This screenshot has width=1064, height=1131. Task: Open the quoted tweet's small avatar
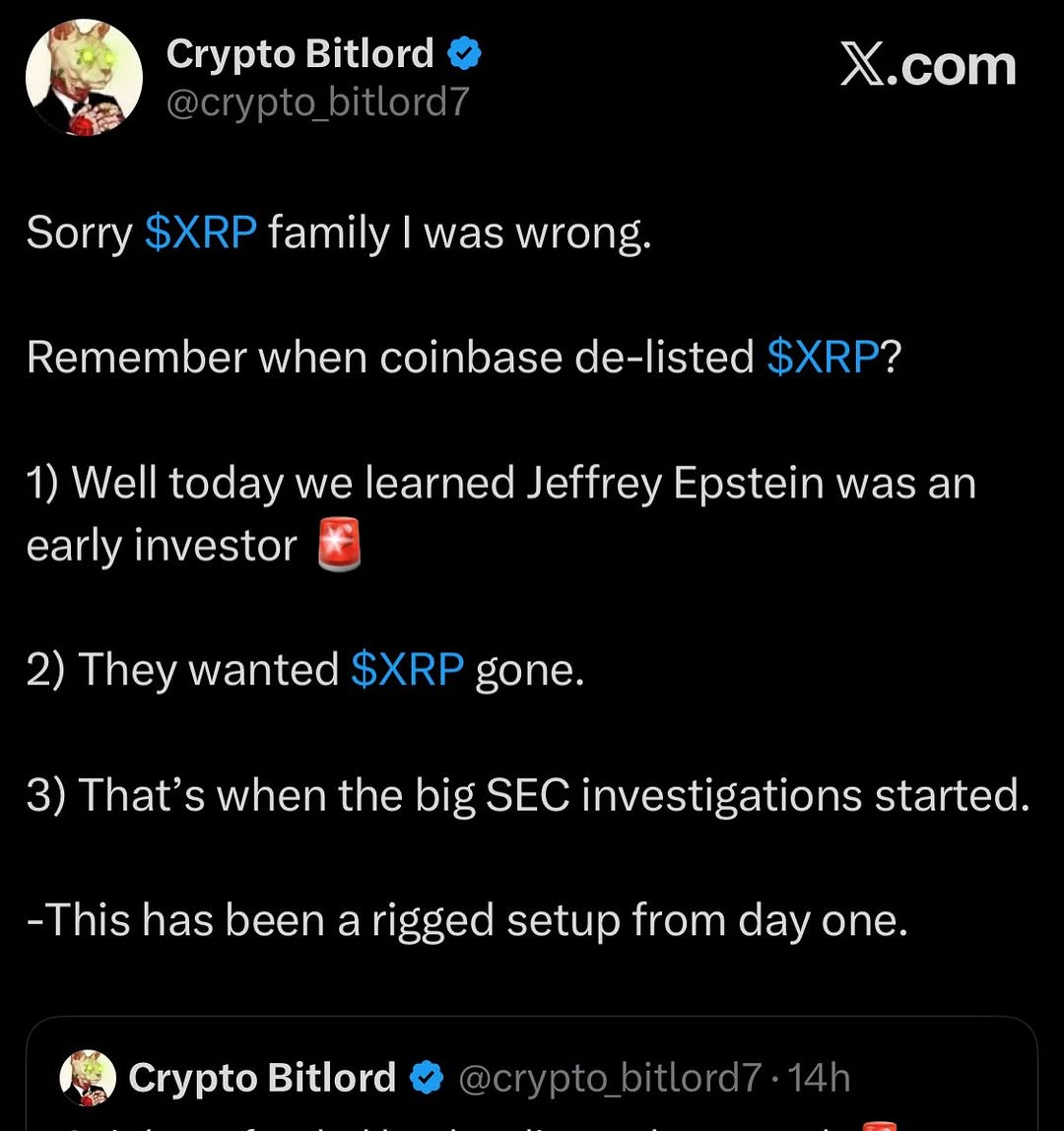coord(89,1078)
